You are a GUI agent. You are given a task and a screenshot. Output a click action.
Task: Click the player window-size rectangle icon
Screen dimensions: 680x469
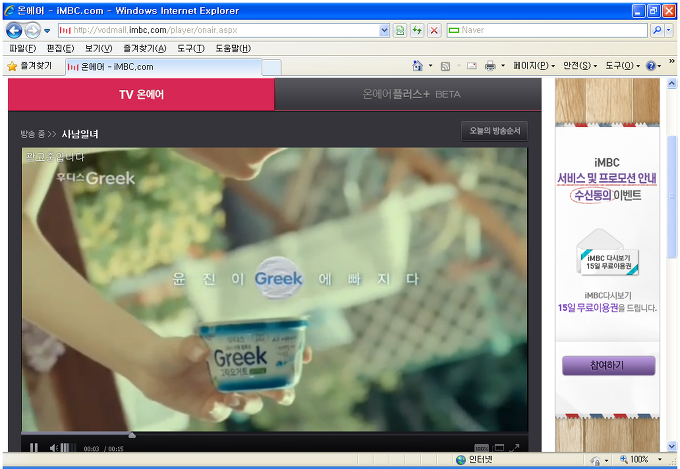pyautogui.click(x=499, y=448)
